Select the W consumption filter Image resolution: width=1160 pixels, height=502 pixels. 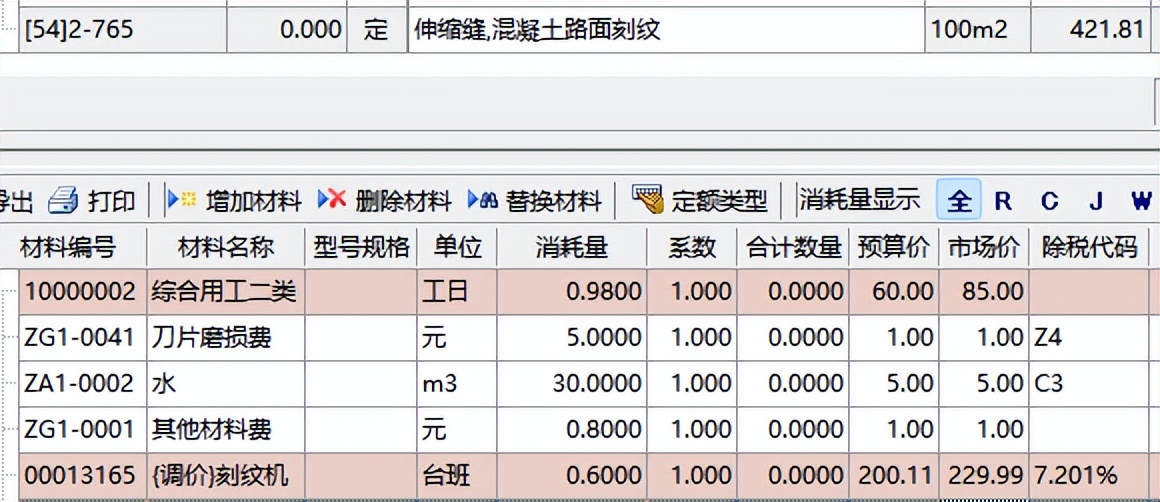tap(1142, 200)
